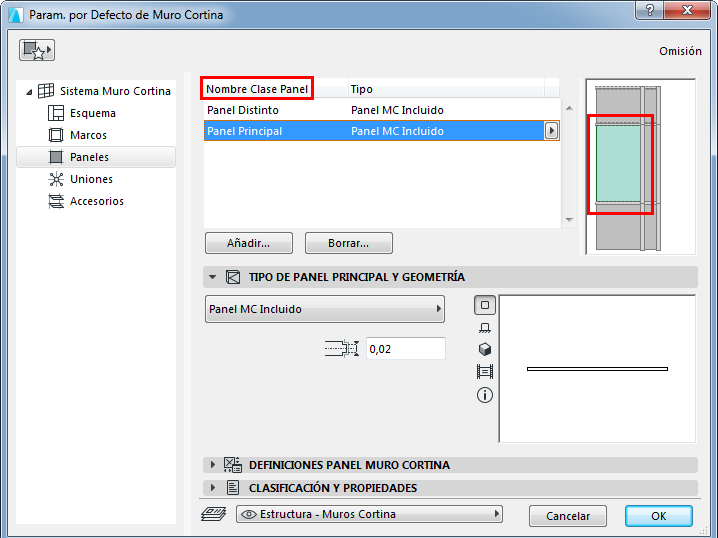Select the preview picture mode icon
This screenshot has width=718, height=538.
[x=485, y=371]
